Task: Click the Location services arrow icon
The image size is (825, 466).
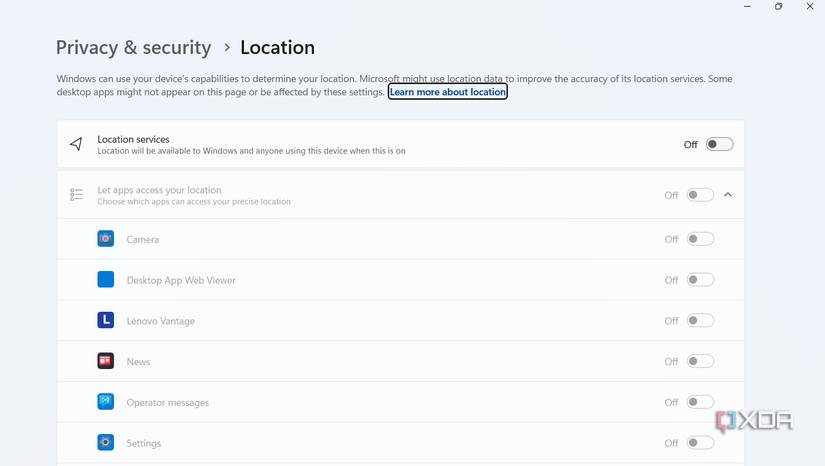Action: coord(76,144)
